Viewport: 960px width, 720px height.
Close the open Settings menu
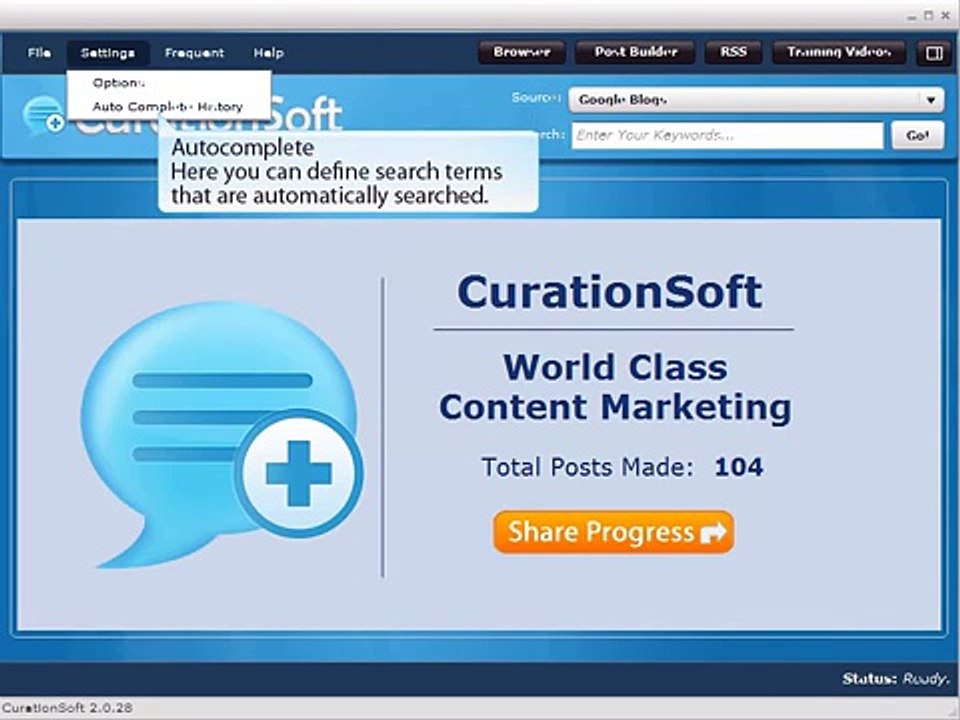tap(108, 53)
